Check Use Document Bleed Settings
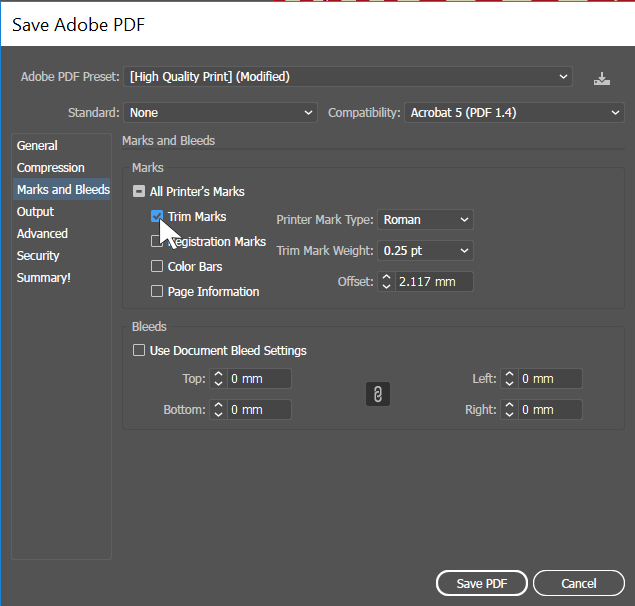Screen dimensions: 635x606 click(x=139, y=351)
